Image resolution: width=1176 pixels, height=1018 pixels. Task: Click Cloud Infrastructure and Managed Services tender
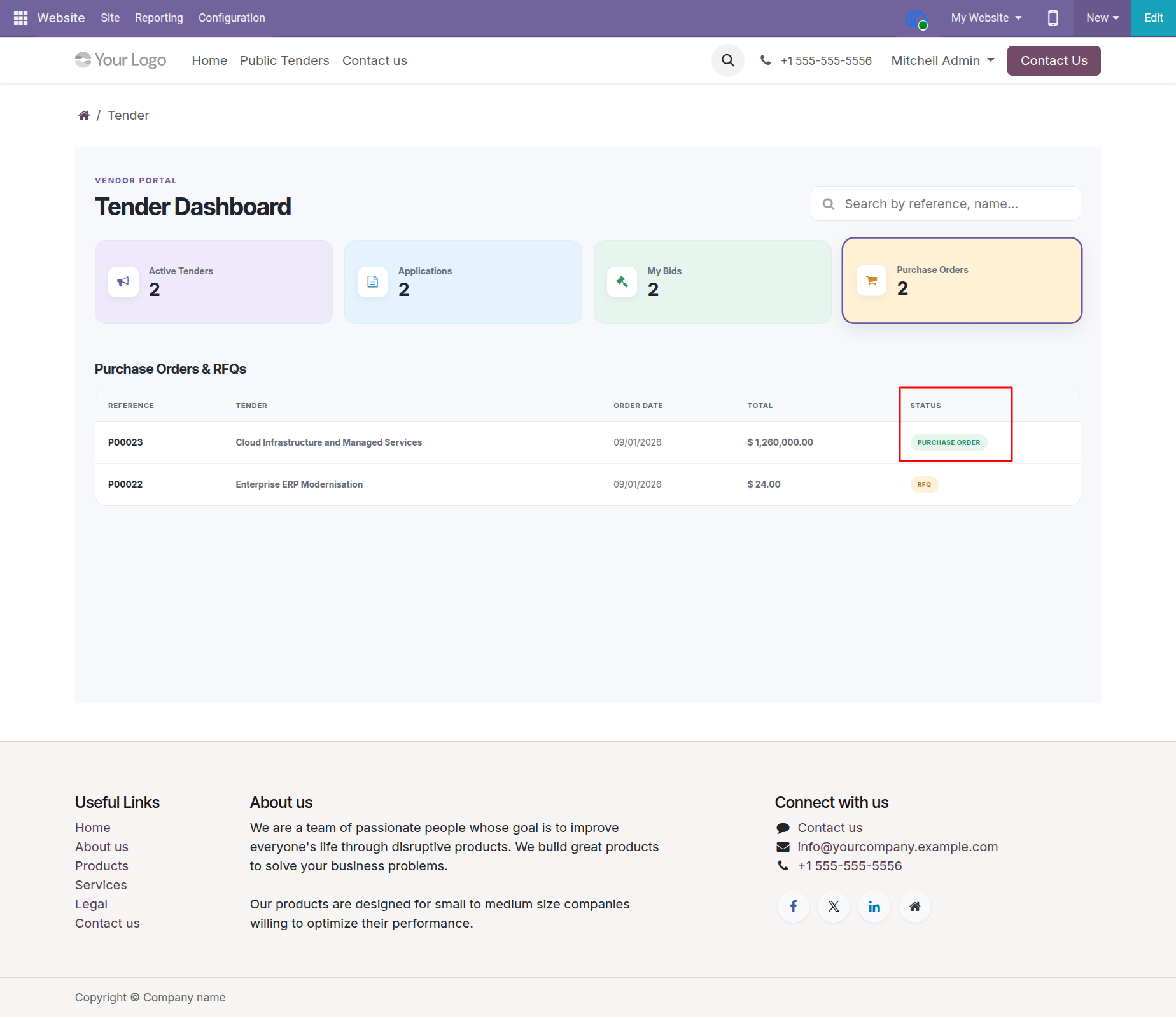(328, 442)
